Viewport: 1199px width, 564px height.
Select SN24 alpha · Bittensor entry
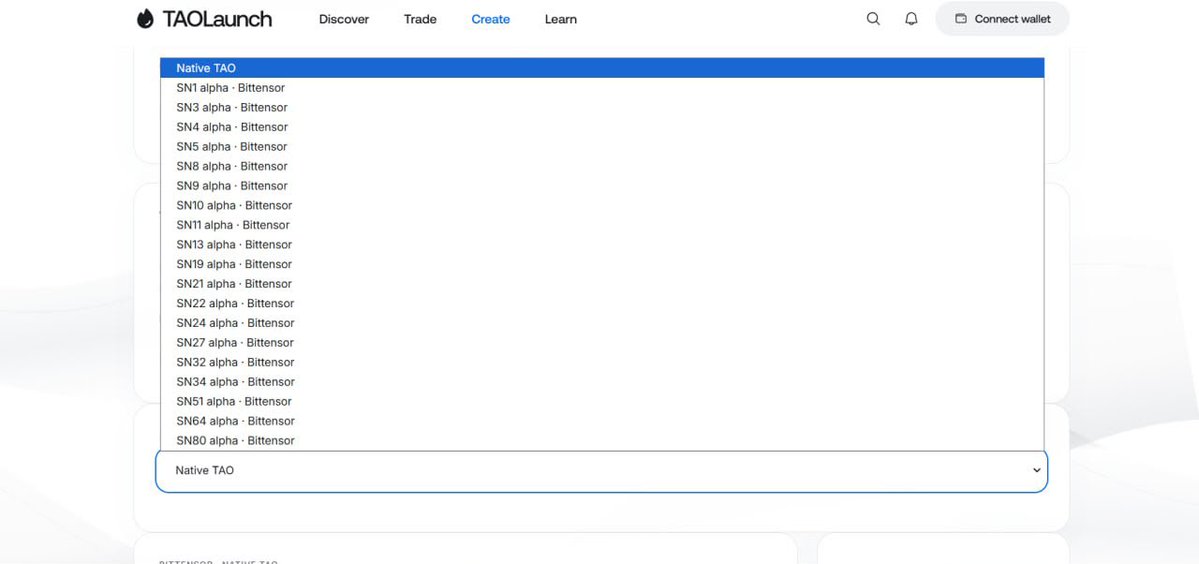point(603,323)
